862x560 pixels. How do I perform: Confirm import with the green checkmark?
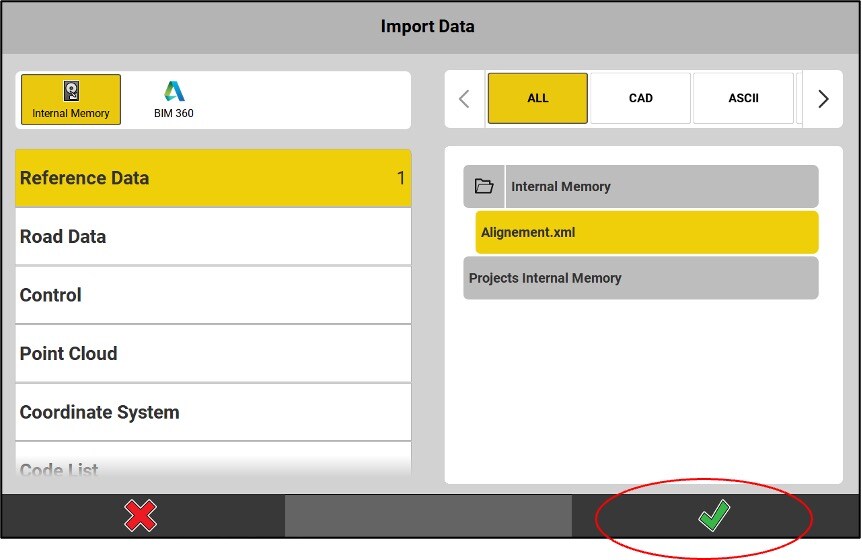click(x=714, y=516)
